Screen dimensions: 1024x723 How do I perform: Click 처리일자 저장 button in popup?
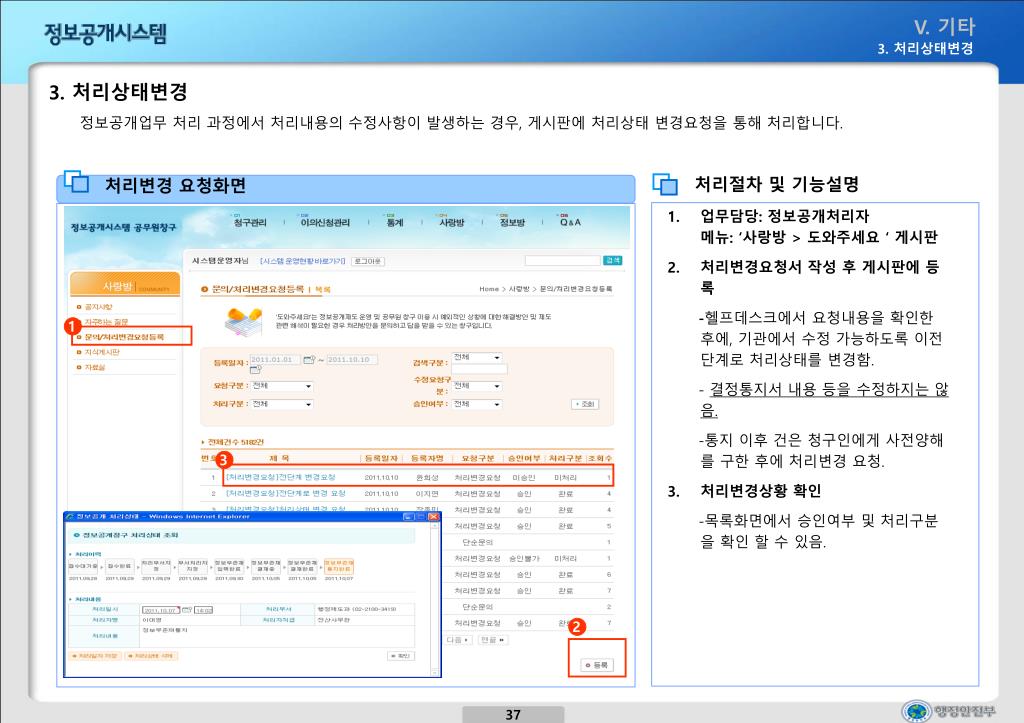point(95,656)
